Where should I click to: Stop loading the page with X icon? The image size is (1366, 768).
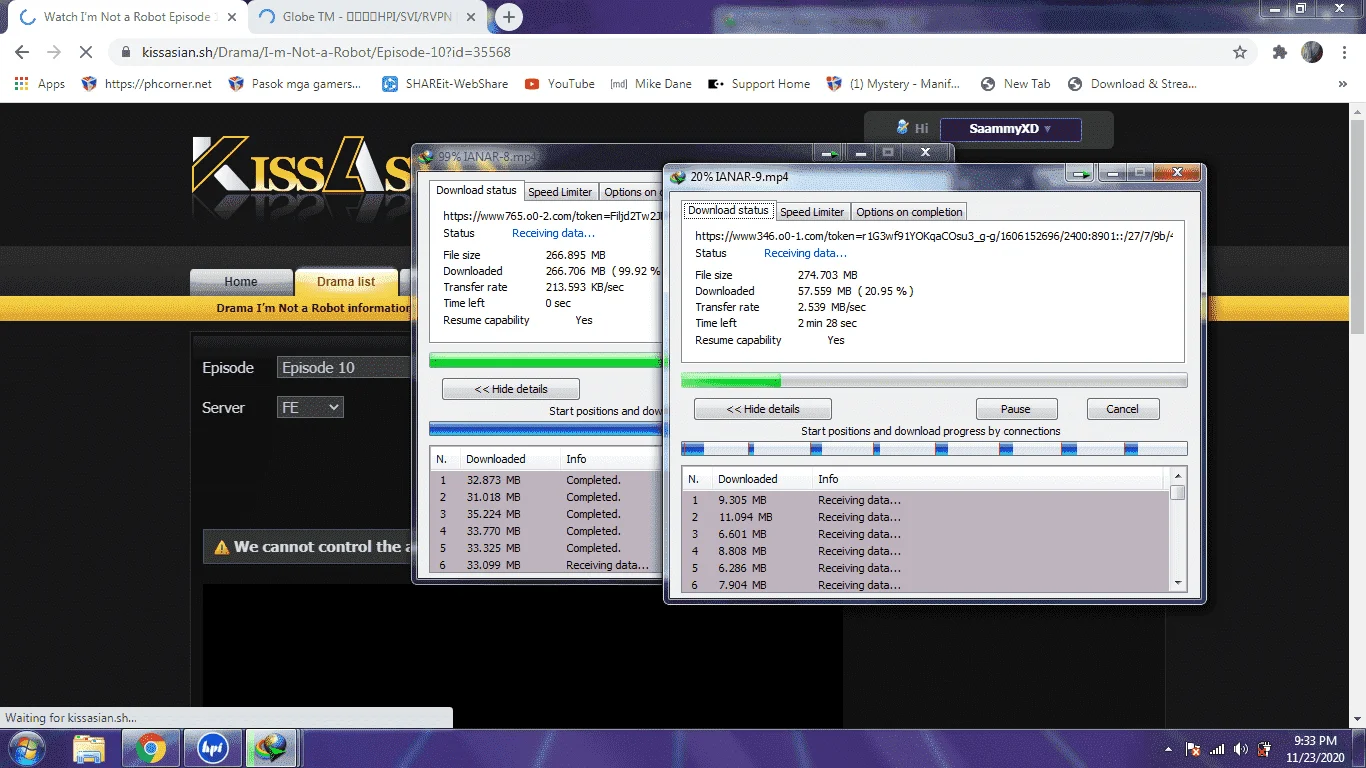[86, 52]
